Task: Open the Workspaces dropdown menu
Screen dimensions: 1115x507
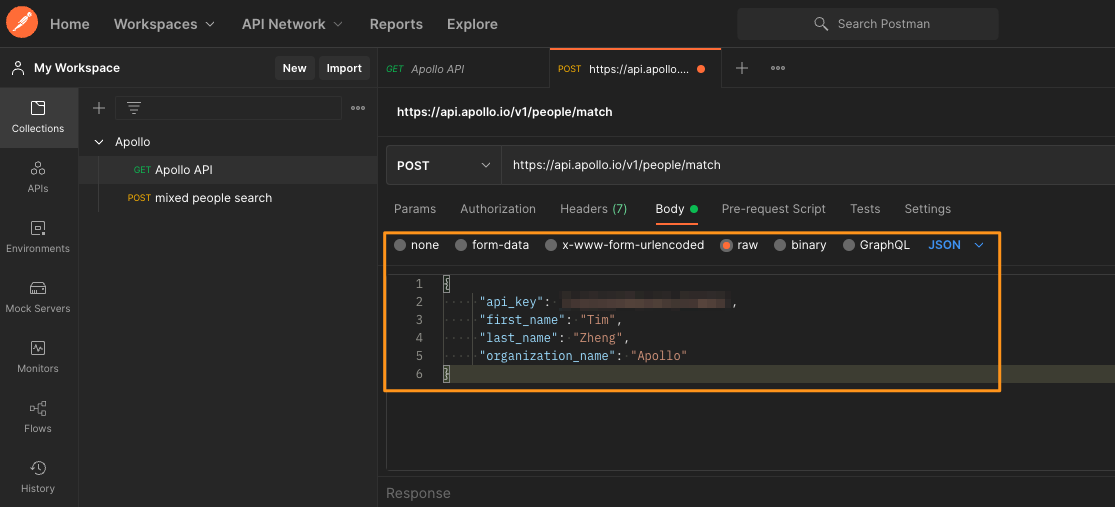Action: pos(164,24)
